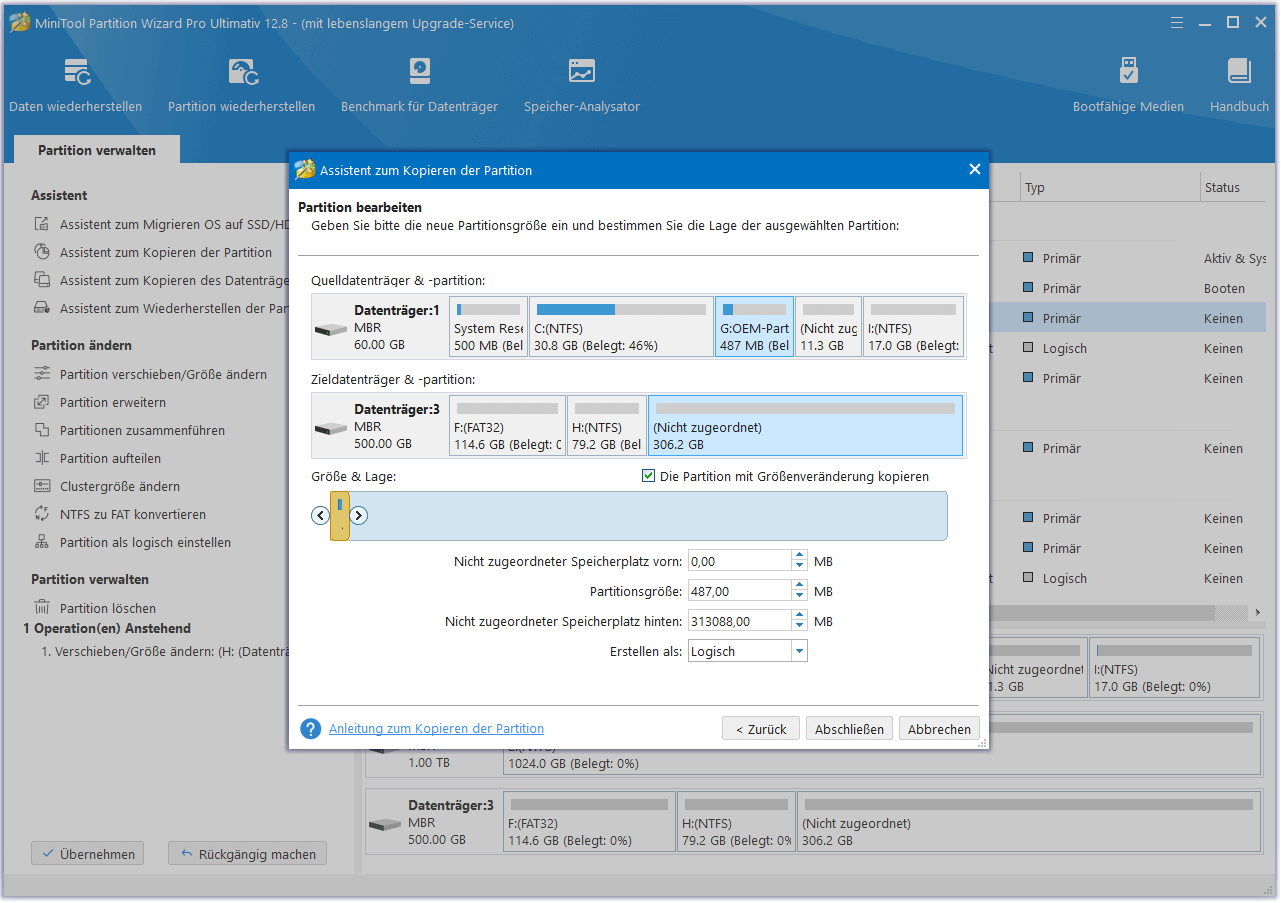The image size is (1281, 903).
Task: Click 'Partition löschen' in sidebar
Action: (108, 608)
